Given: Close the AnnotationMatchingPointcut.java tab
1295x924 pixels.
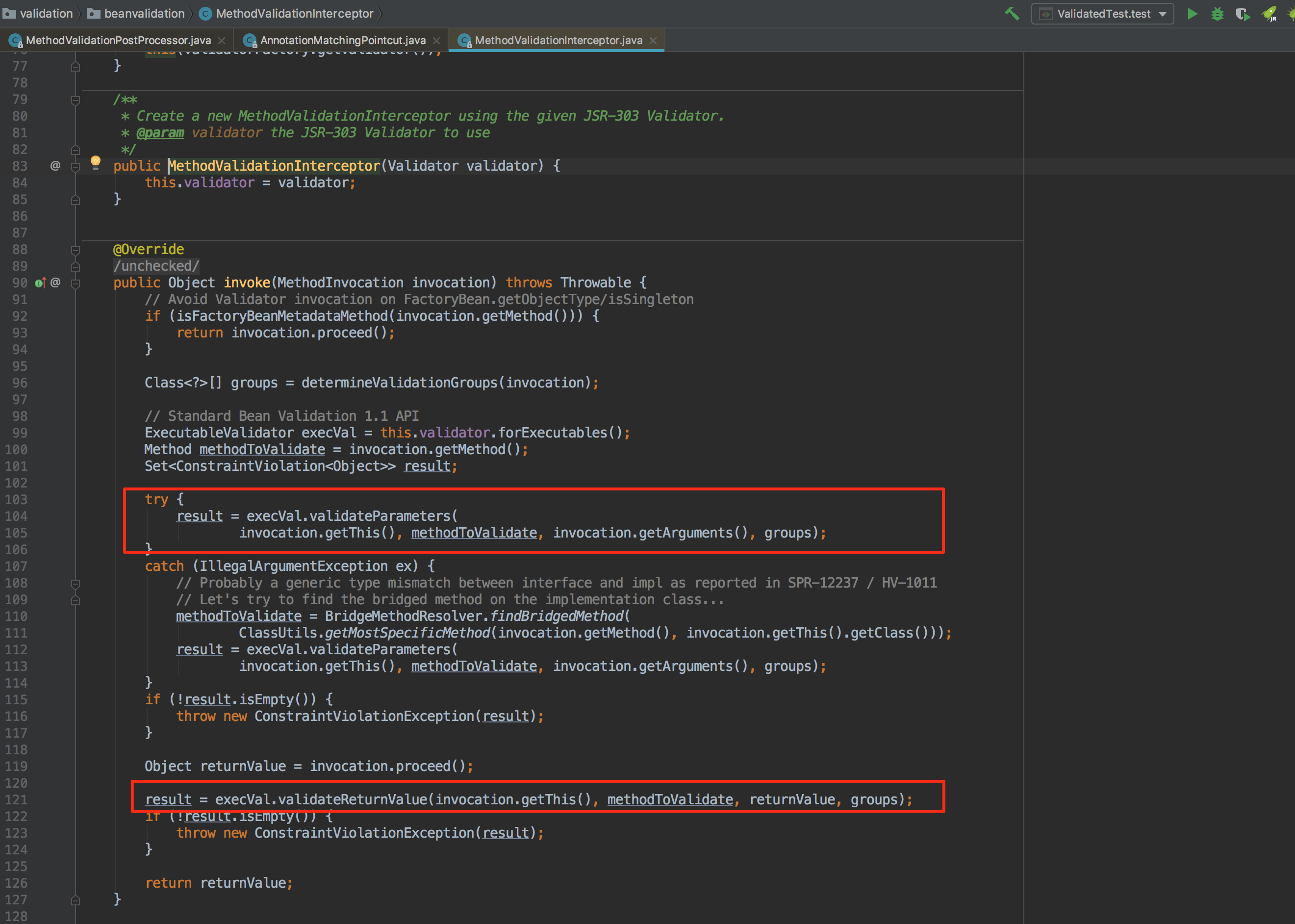Looking at the screenshot, I should pyautogui.click(x=436, y=40).
